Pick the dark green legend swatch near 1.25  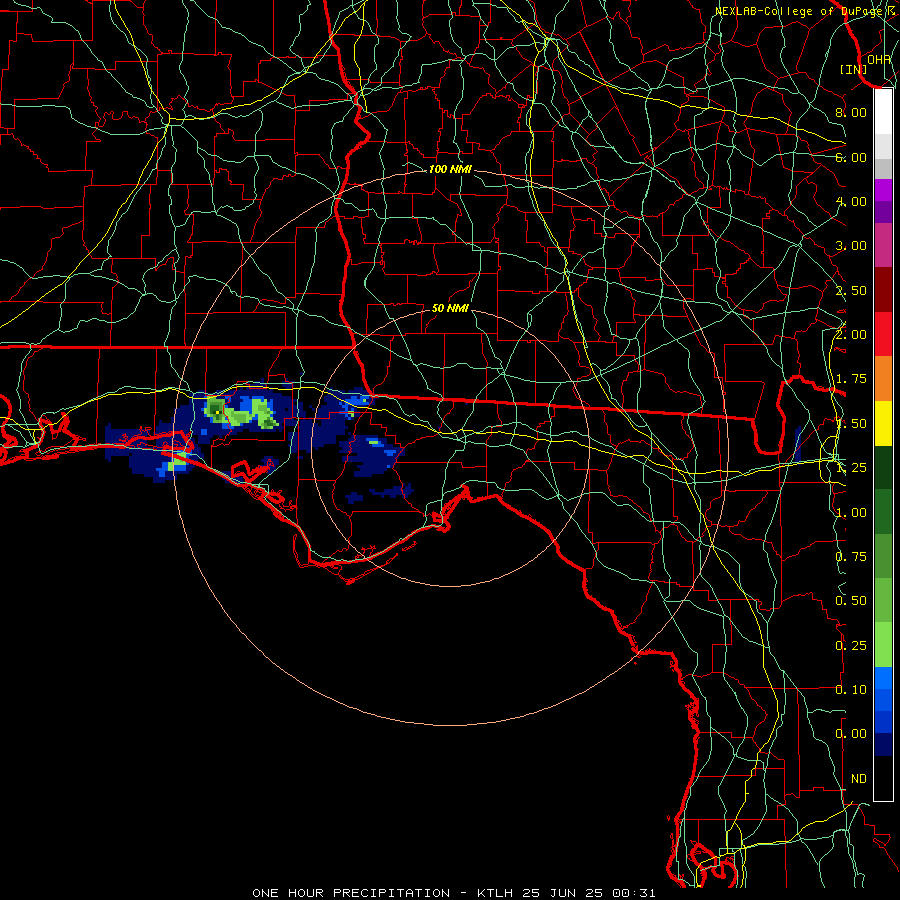(x=883, y=467)
